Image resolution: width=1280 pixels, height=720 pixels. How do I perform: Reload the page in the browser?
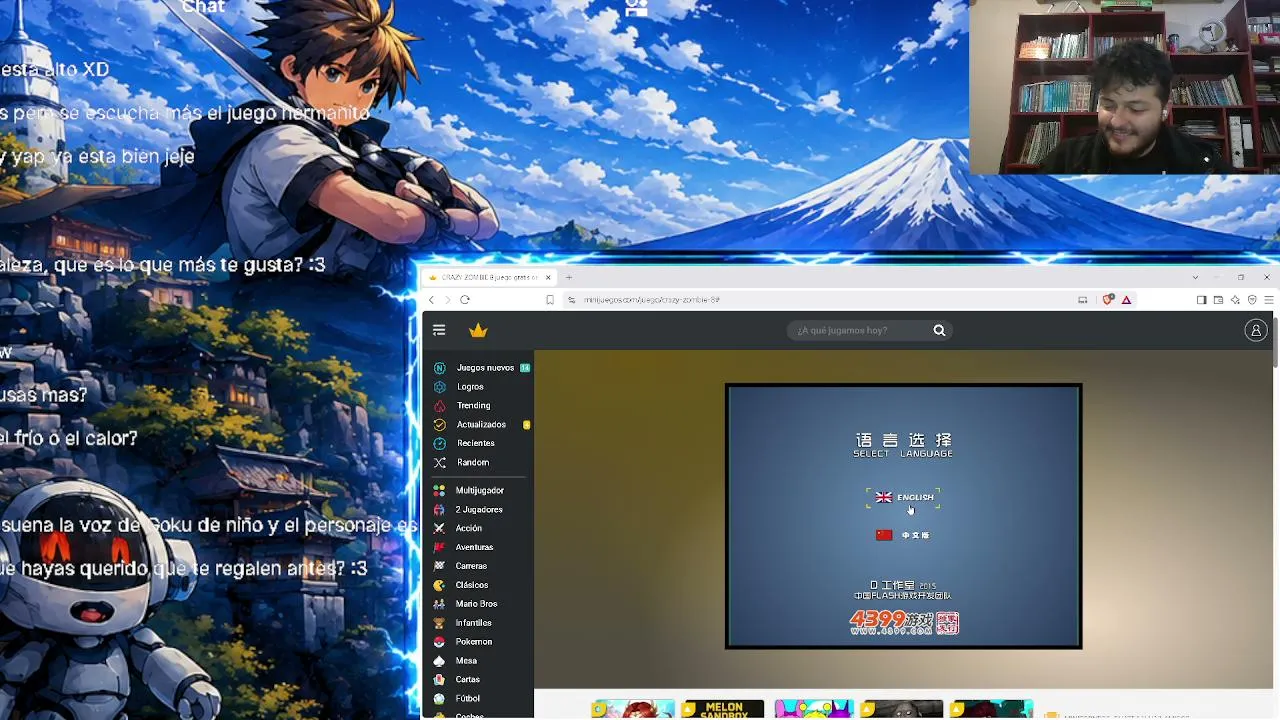point(465,299)
